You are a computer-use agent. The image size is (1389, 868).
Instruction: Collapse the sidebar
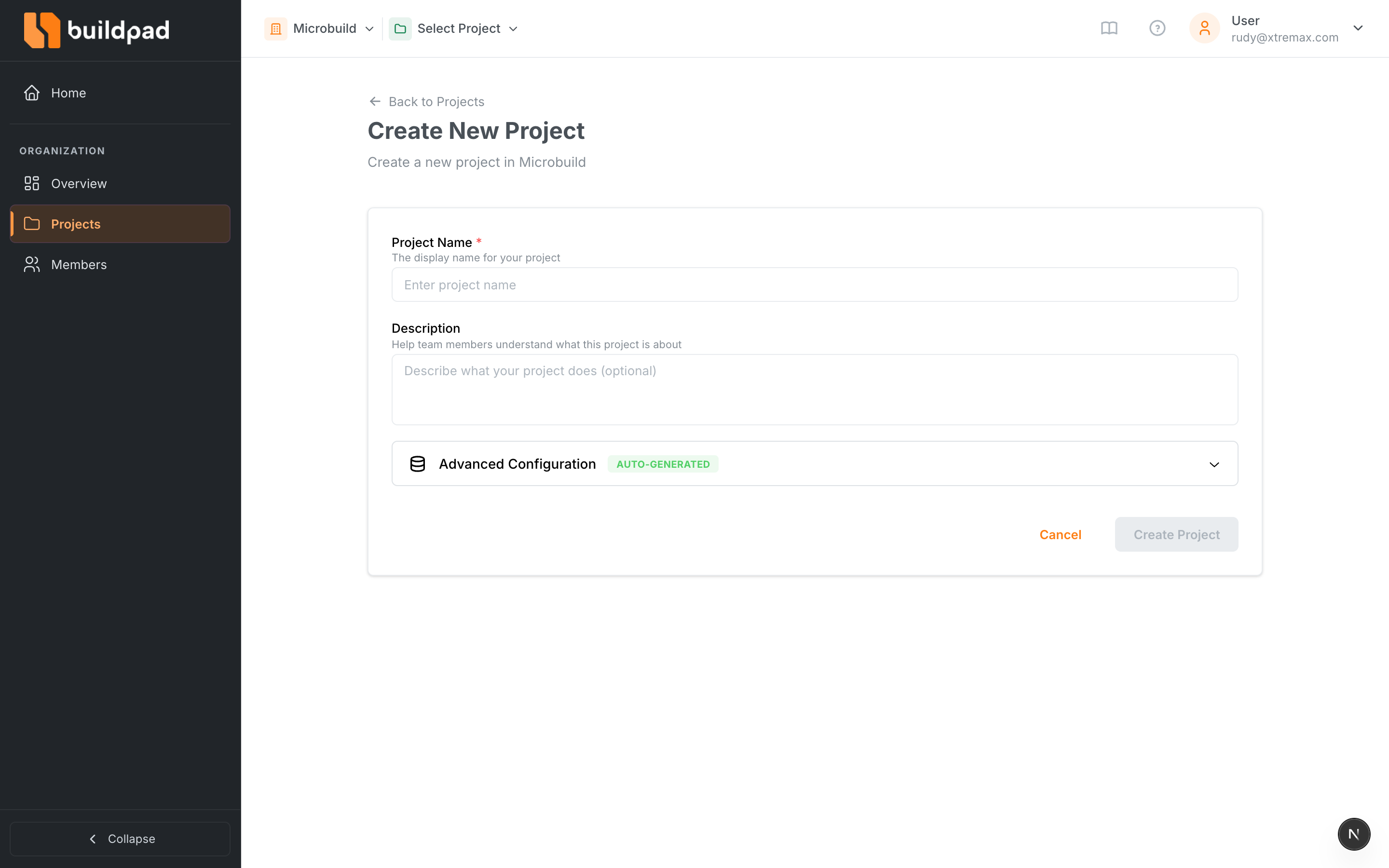point(120,839)
